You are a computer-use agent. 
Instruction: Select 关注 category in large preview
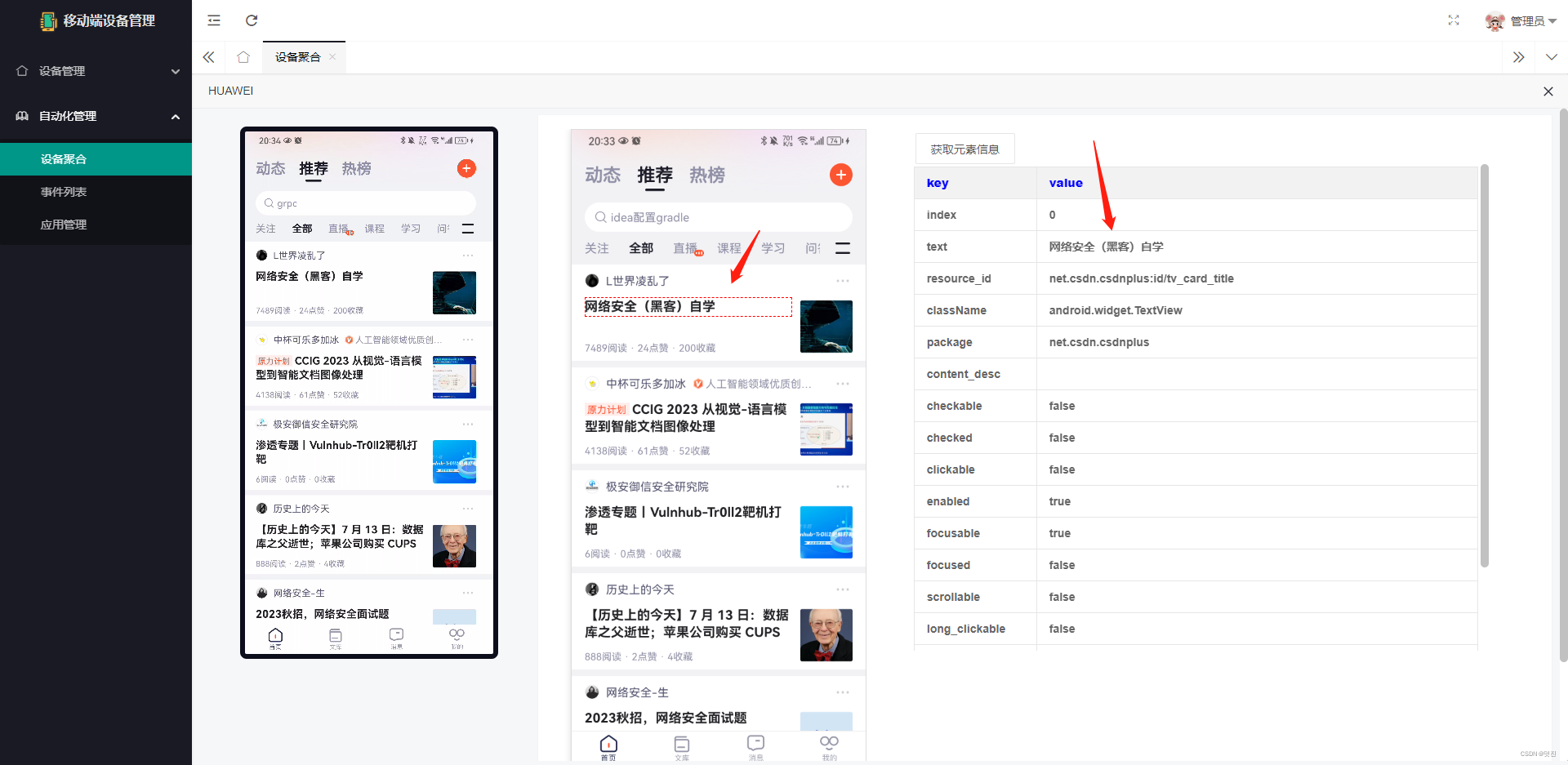tap(597, 248)
